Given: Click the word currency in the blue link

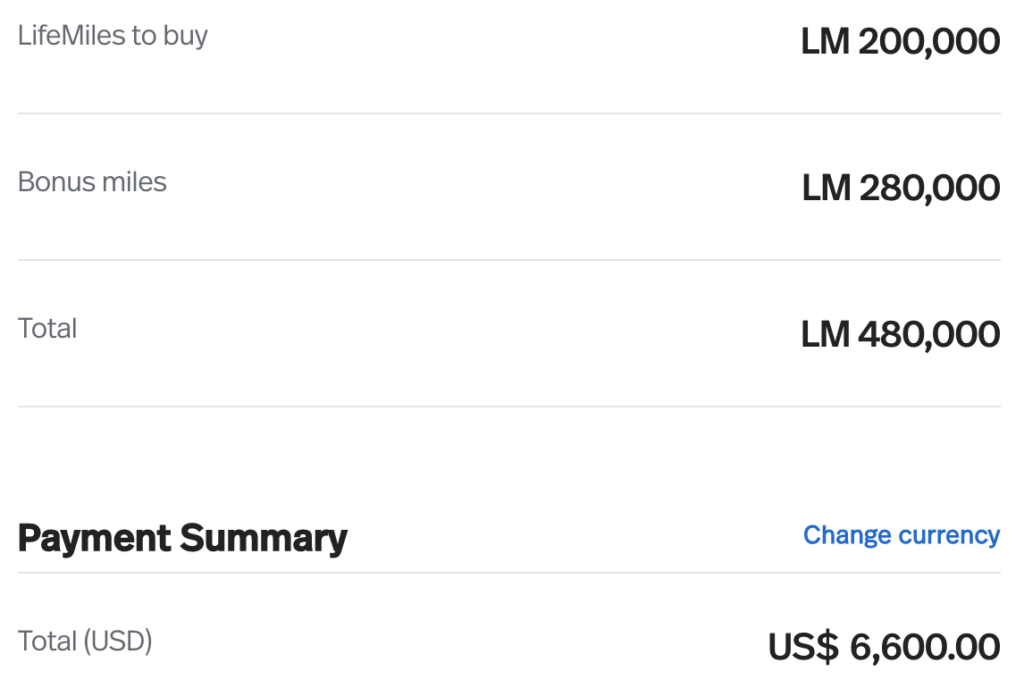Looking at the screenshot, I should pyautogui.click(x=950, y=536).
